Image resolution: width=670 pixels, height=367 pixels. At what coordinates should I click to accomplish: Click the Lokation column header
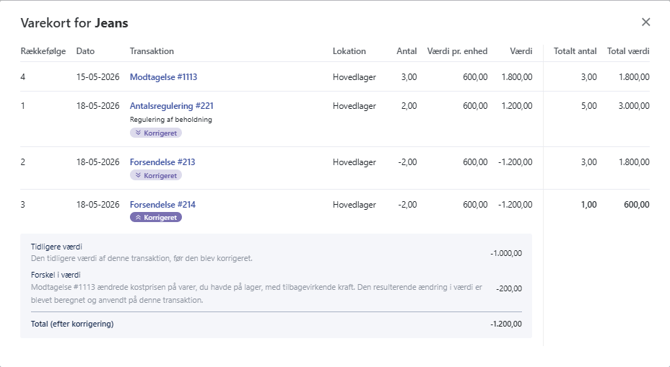coord(349,51)
